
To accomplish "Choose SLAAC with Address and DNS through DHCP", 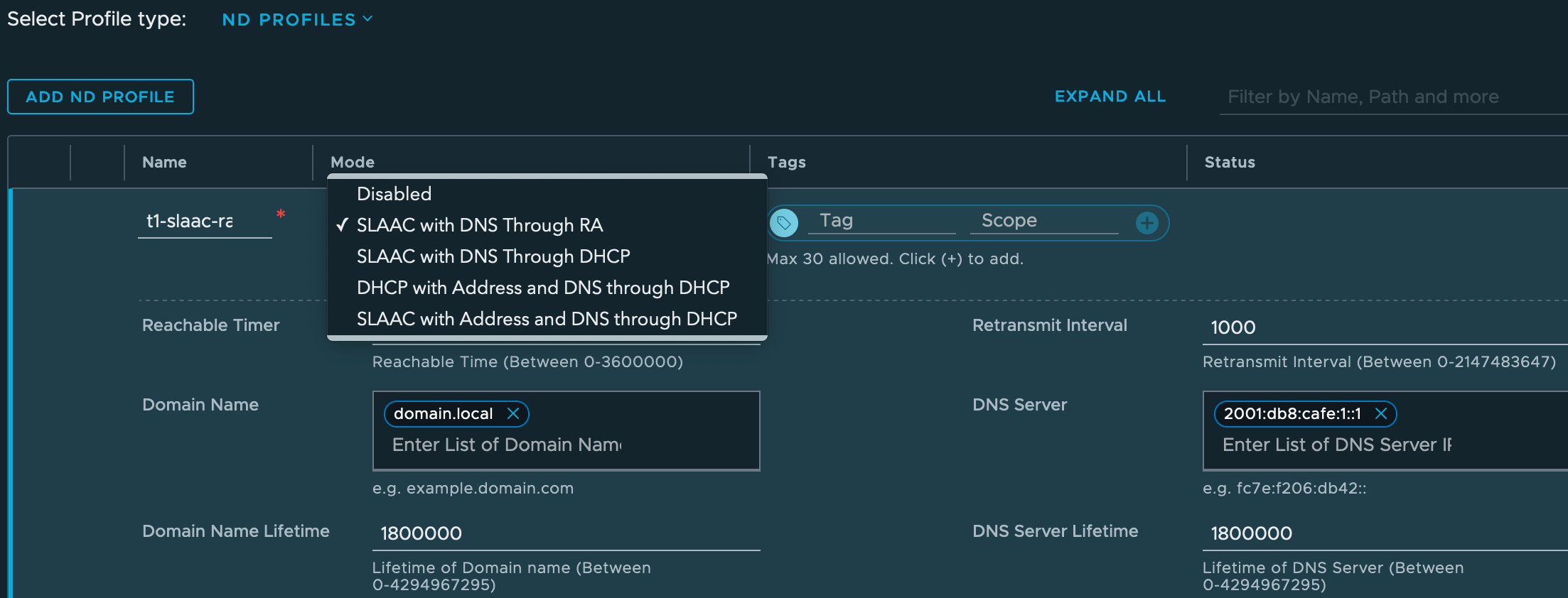I will click(547, 319).
